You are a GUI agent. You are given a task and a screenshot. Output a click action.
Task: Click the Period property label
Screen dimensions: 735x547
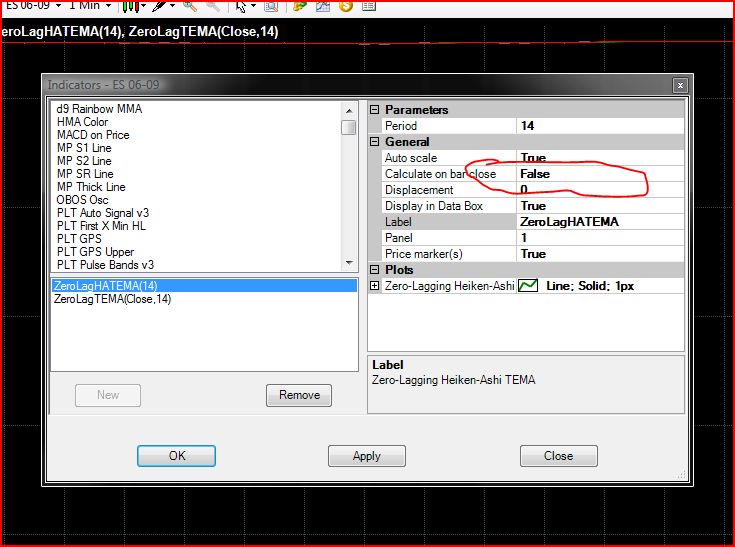pyautogui.click(x=401, y=126)
